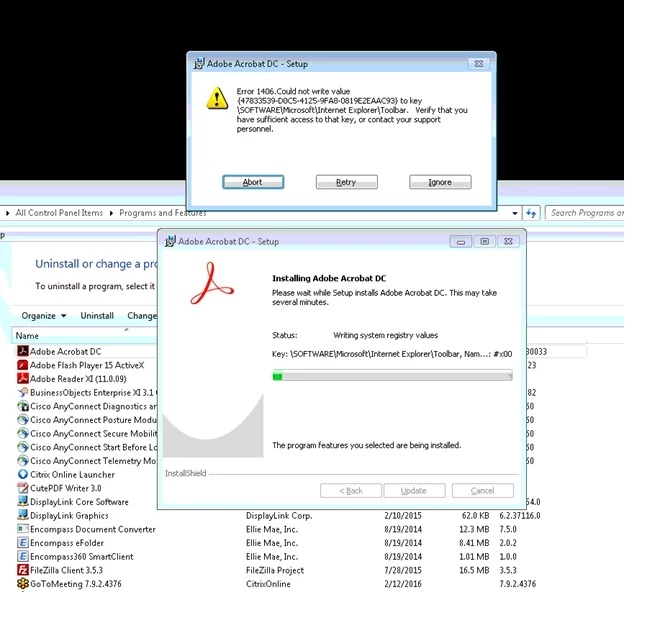Click Cancel in the installer window

(x=482, y=491)
